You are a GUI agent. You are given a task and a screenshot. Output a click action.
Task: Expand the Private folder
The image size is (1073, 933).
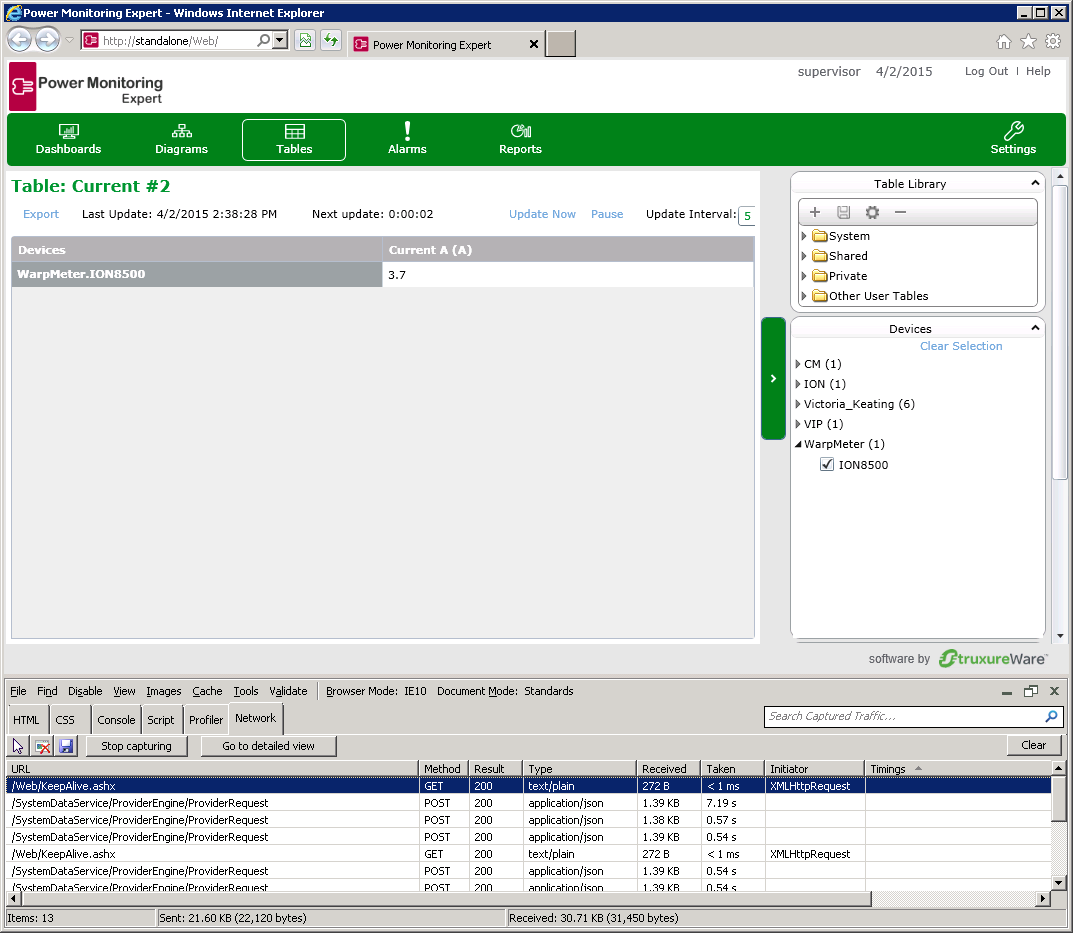tap(804, 276)
